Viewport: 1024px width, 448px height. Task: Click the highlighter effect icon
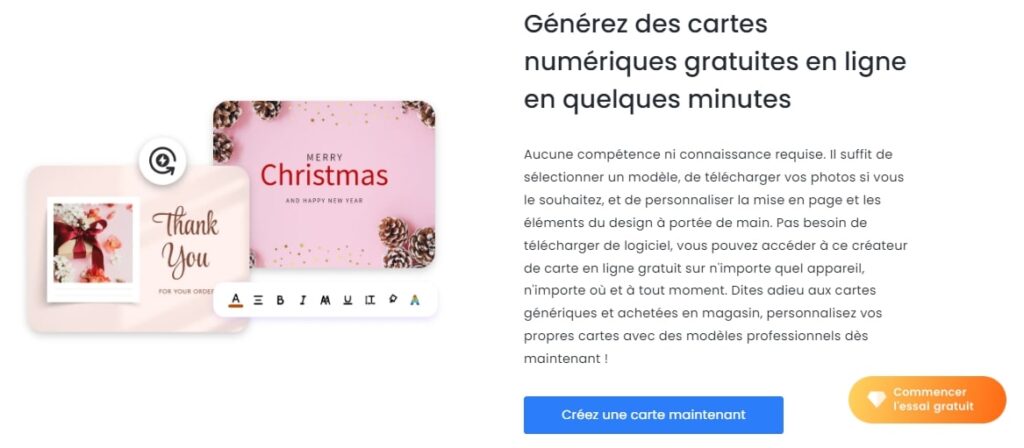(392, 299)
